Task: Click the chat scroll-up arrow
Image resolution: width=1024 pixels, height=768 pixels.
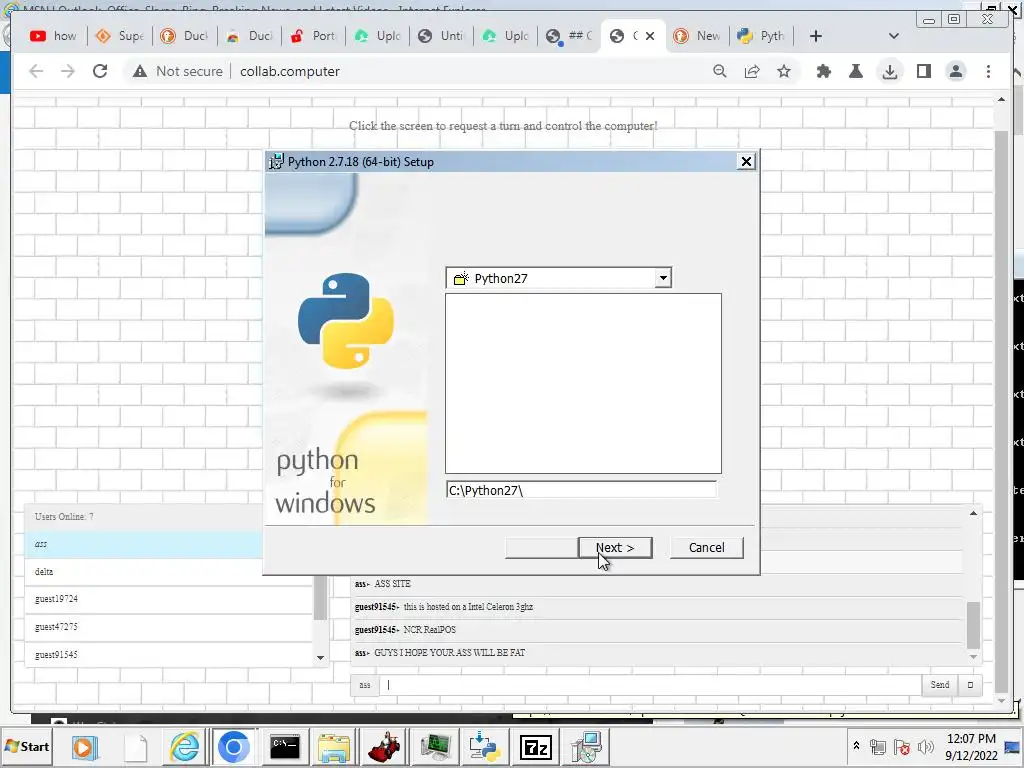Action: point(973,514)
